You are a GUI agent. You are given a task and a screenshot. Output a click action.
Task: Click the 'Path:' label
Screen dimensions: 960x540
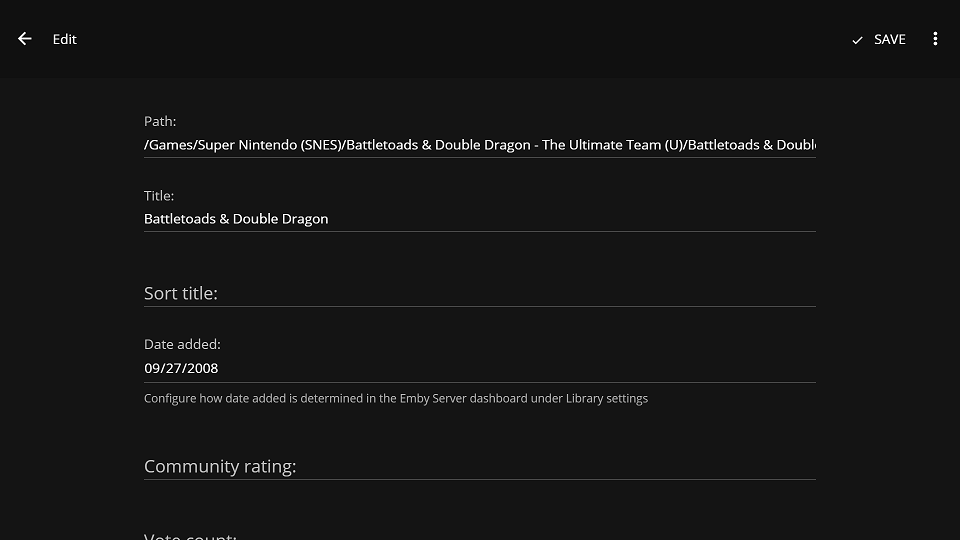pos(160,121)
